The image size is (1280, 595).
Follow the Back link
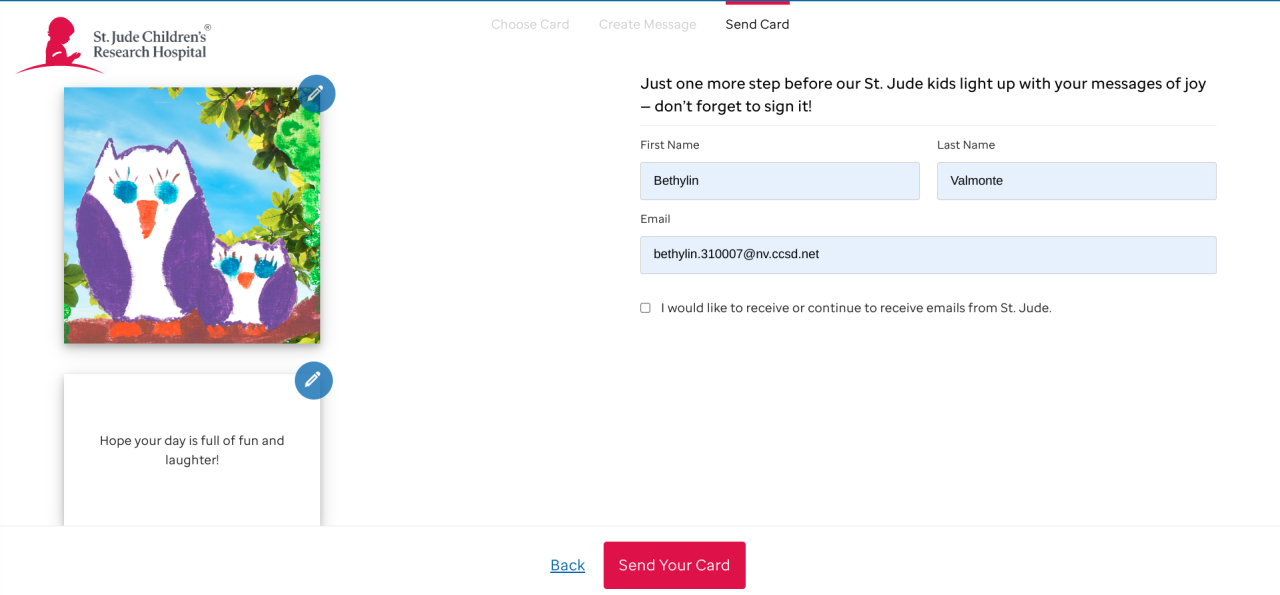(567, 565)
